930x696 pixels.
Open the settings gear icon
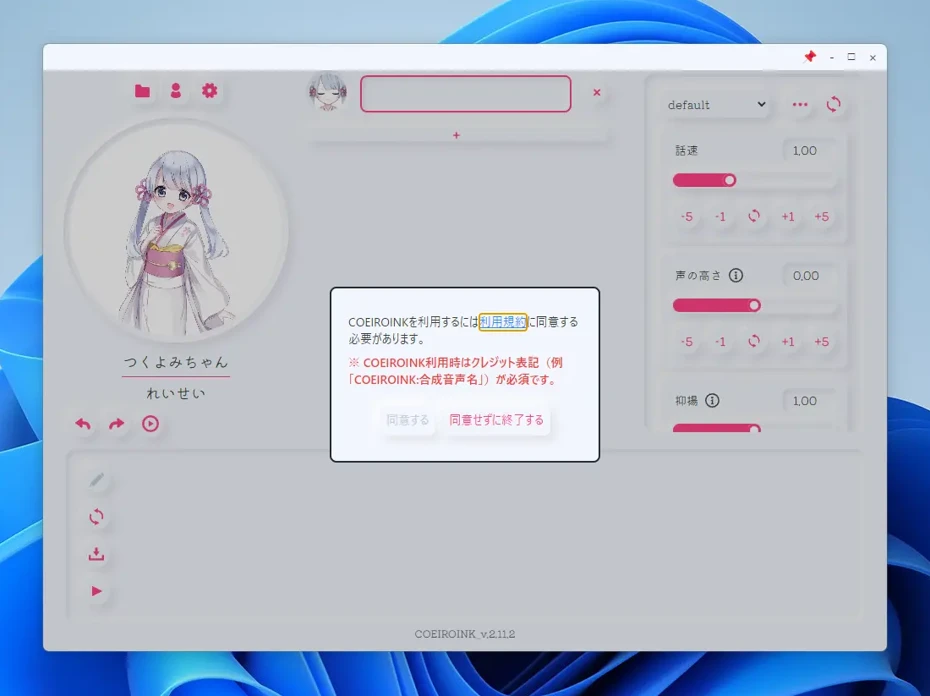(209, 91)
